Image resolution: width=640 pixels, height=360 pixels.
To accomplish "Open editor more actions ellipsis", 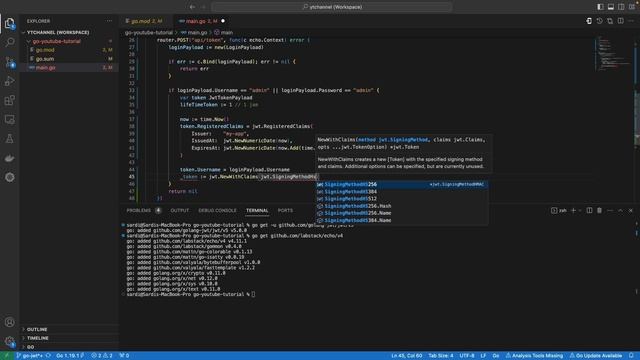I will [x=631, y=21].
